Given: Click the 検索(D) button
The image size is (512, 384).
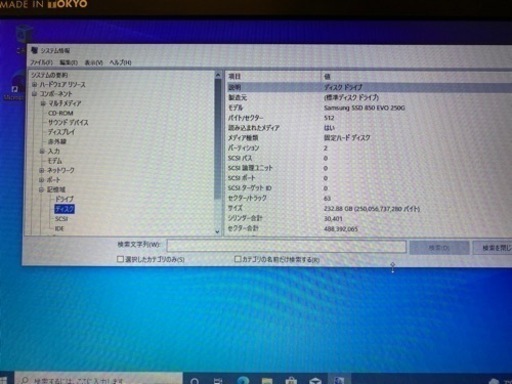Looking at the screenshot, I should pos(439,248).
